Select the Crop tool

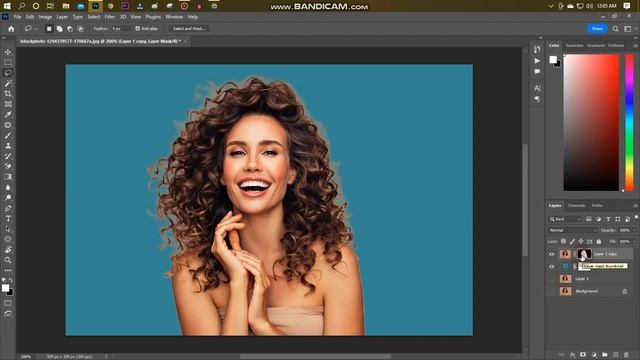(x=8, y=94)
